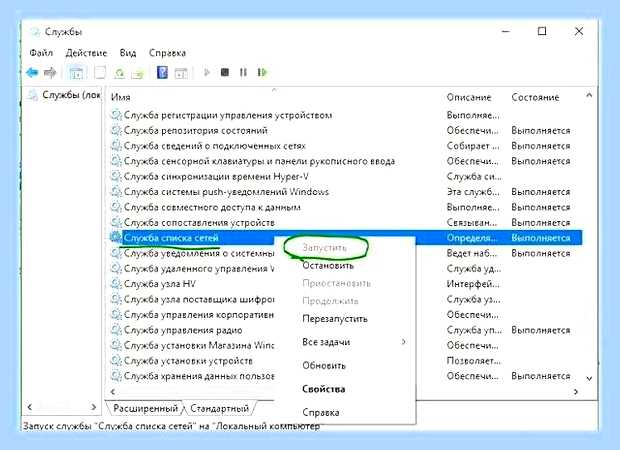Viewport: 620px width, 450px height.
Task: Select Служба сенсорной клавиатуры и панели рукописного ввода
Action: click(259, 161)
